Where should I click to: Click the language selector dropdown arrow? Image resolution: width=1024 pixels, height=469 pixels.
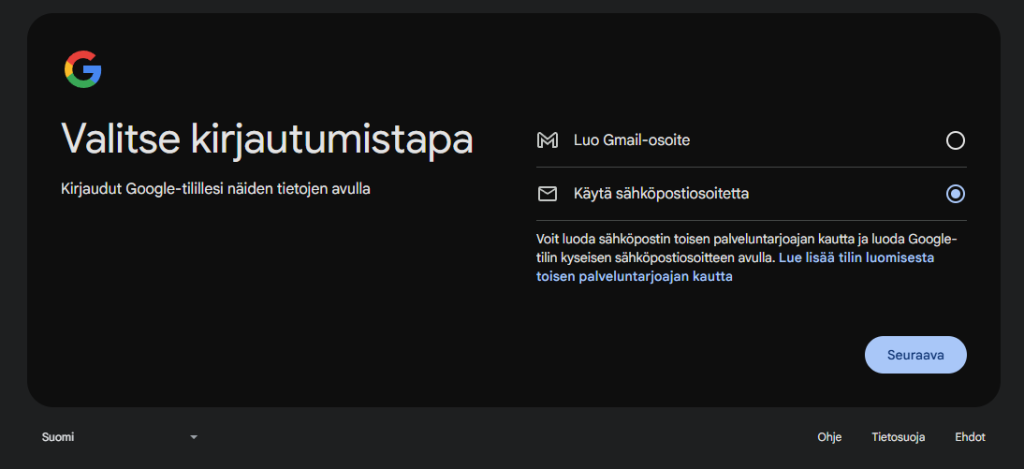[194, 437]
